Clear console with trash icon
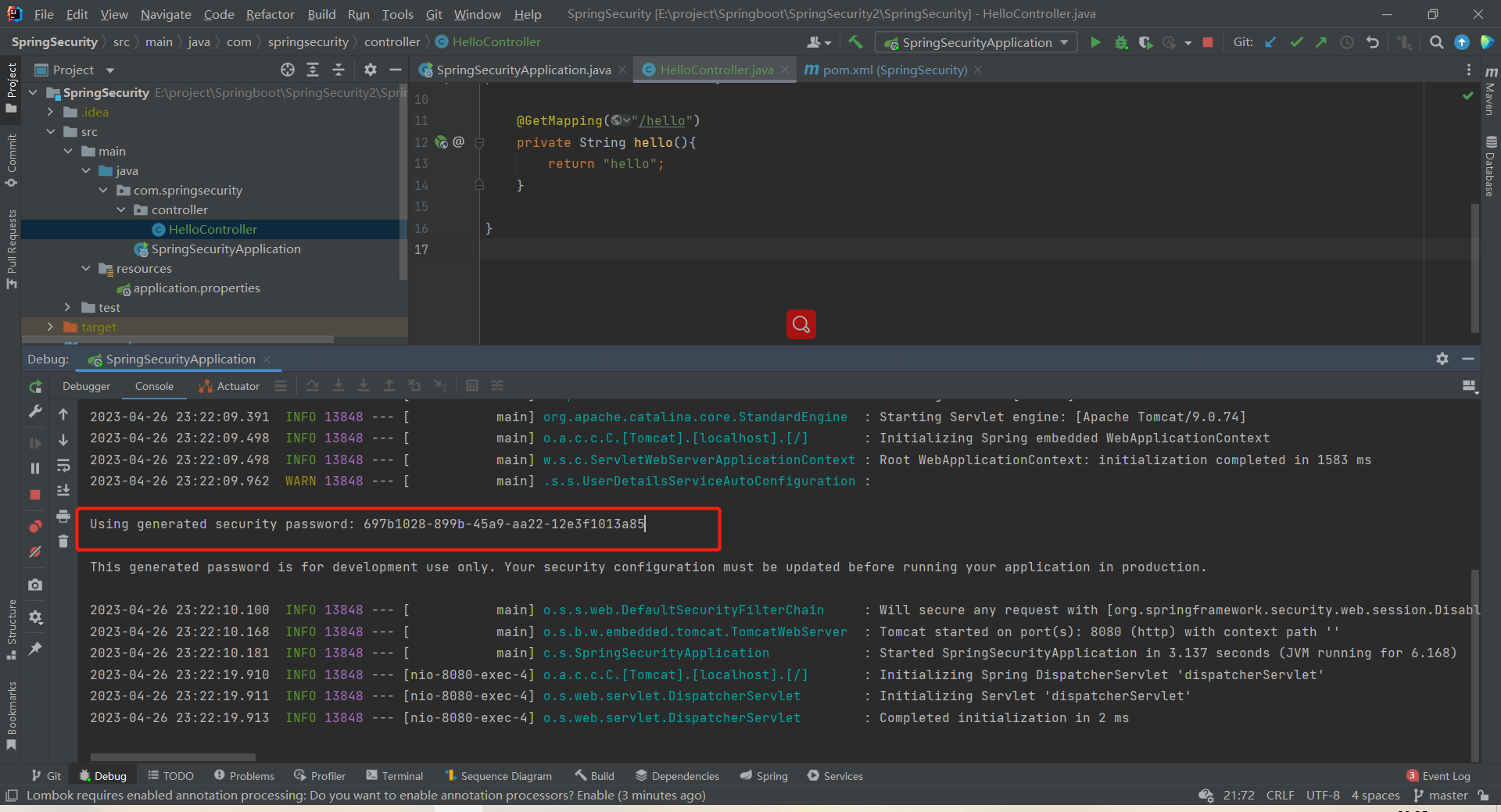Image resolution: width=1501 pixels, height=812 pixels. tap(63, 541)
